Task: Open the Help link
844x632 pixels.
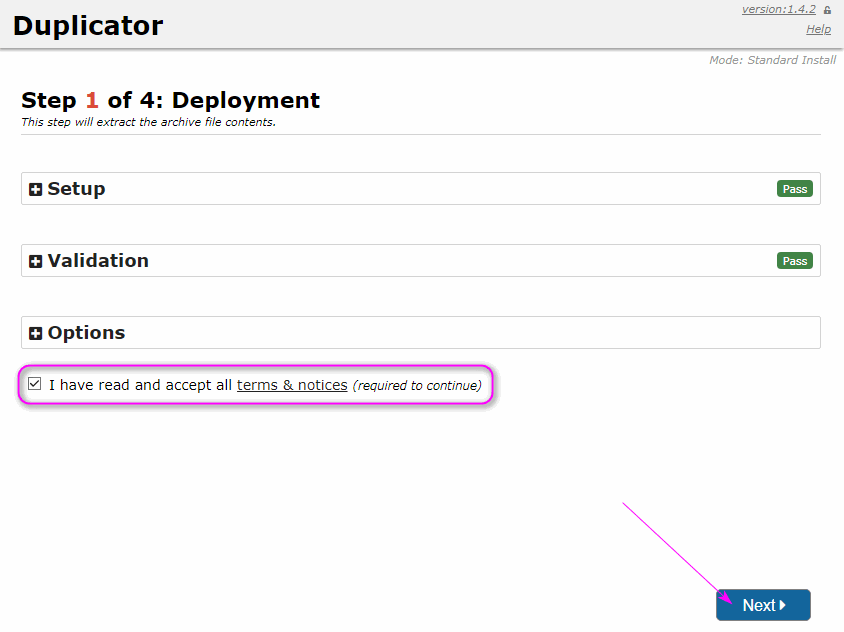Action: coord(818,30)
